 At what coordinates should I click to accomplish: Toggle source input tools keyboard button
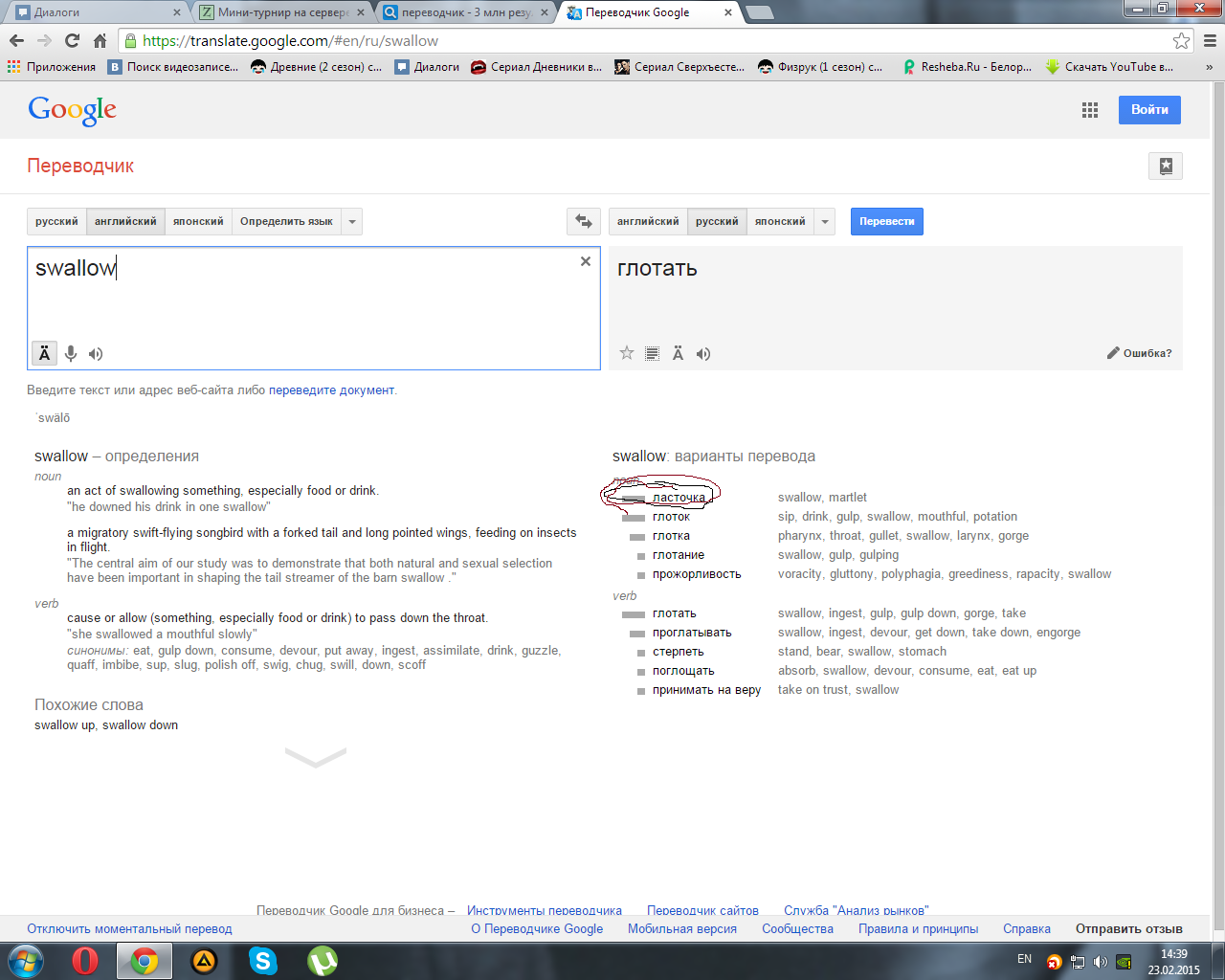44,354
